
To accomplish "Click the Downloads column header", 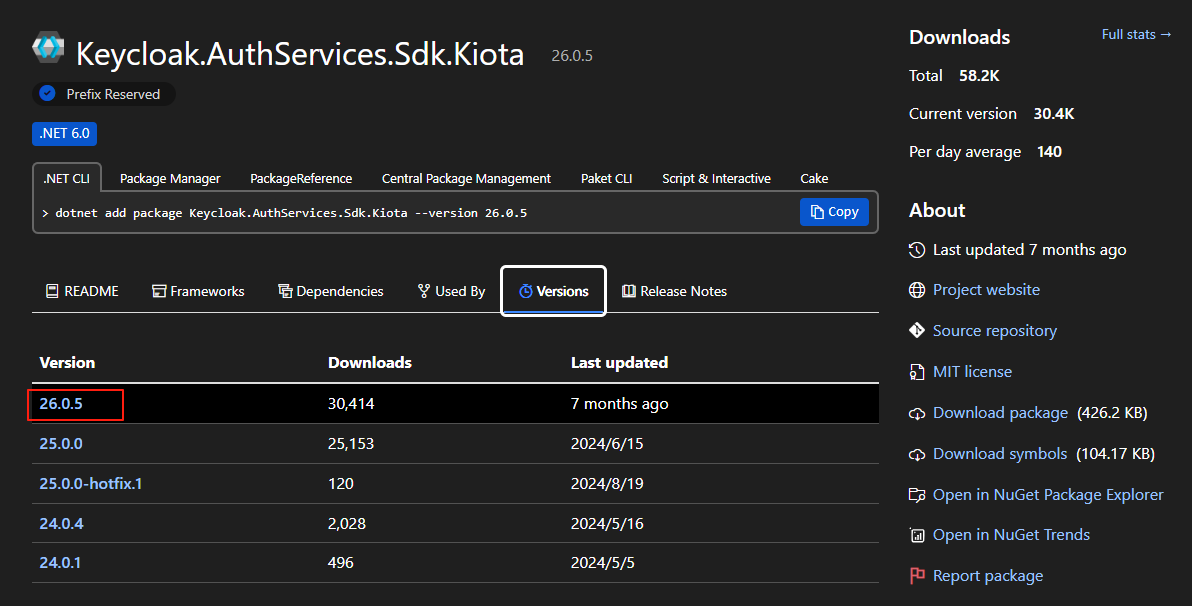I will [x=369, y=363].
